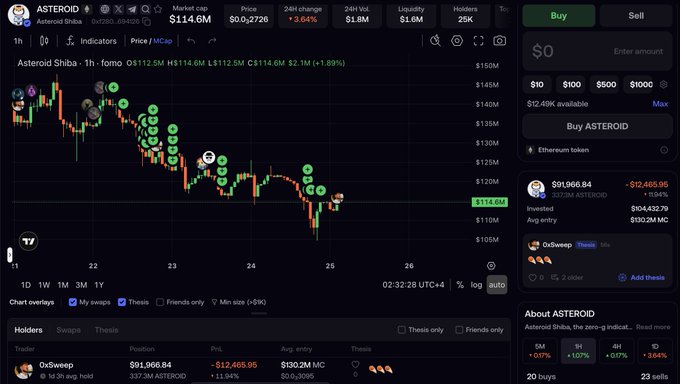This screenshot has height=384, width=680.
Task: Open Indicators fx menu
Action: tap(92, 41)
